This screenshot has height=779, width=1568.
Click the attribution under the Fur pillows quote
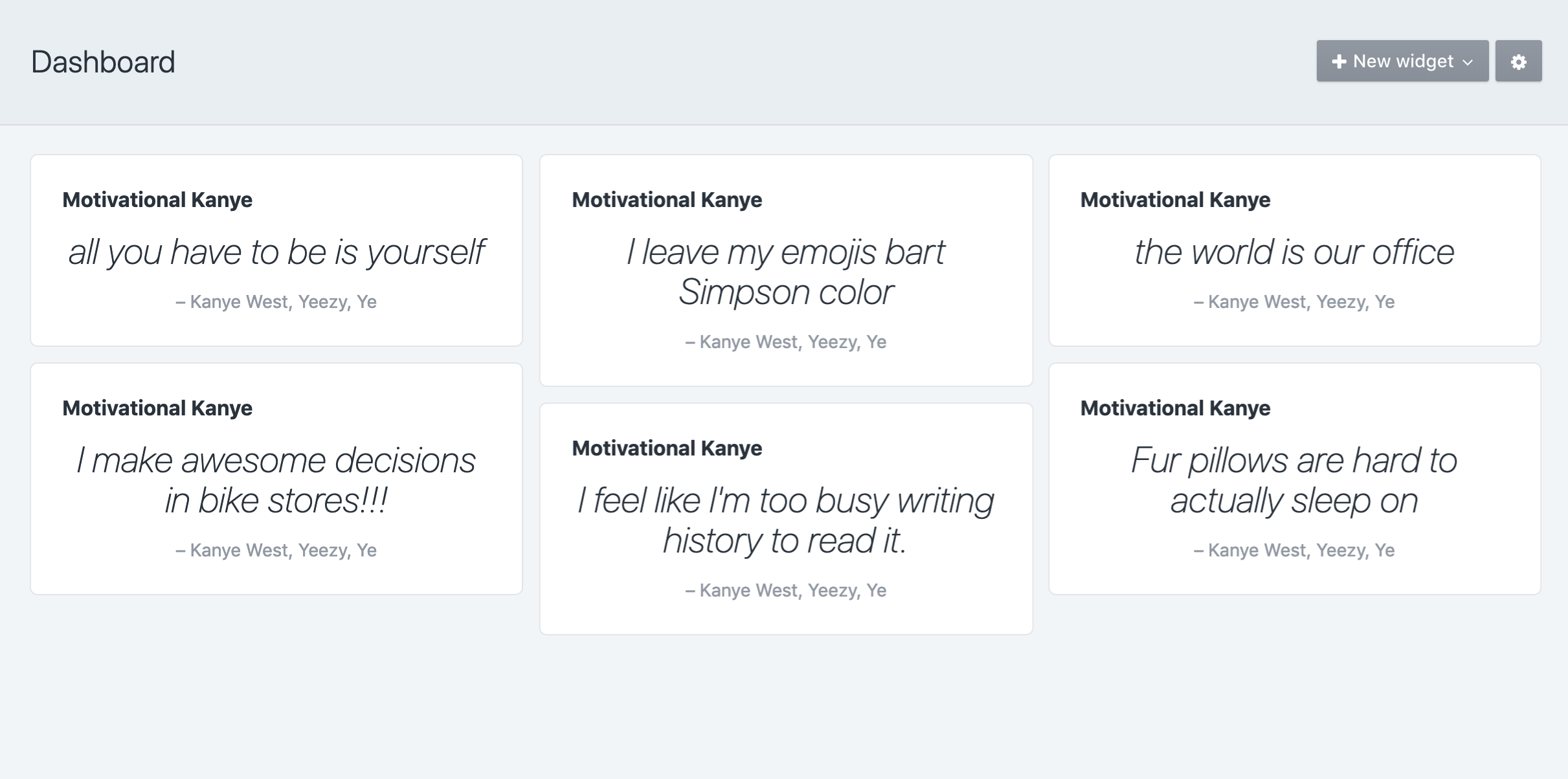coord(1294,551)
